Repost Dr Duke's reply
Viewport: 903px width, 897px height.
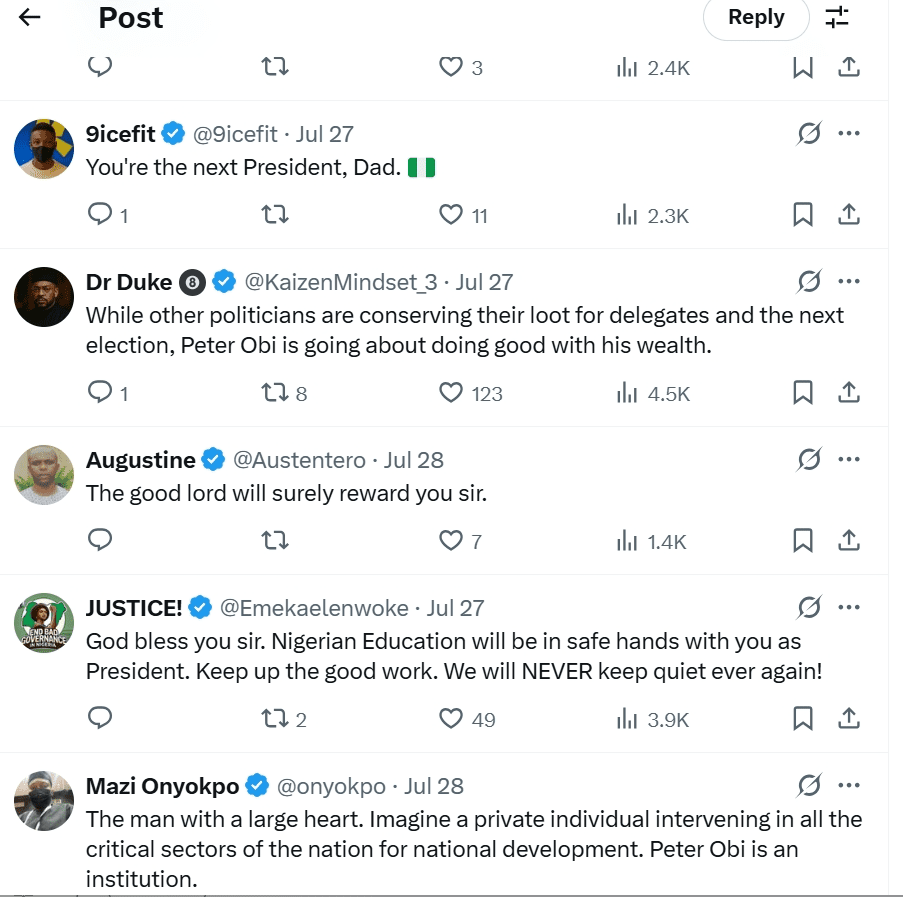pyautogui.click(x=274, y=393)
